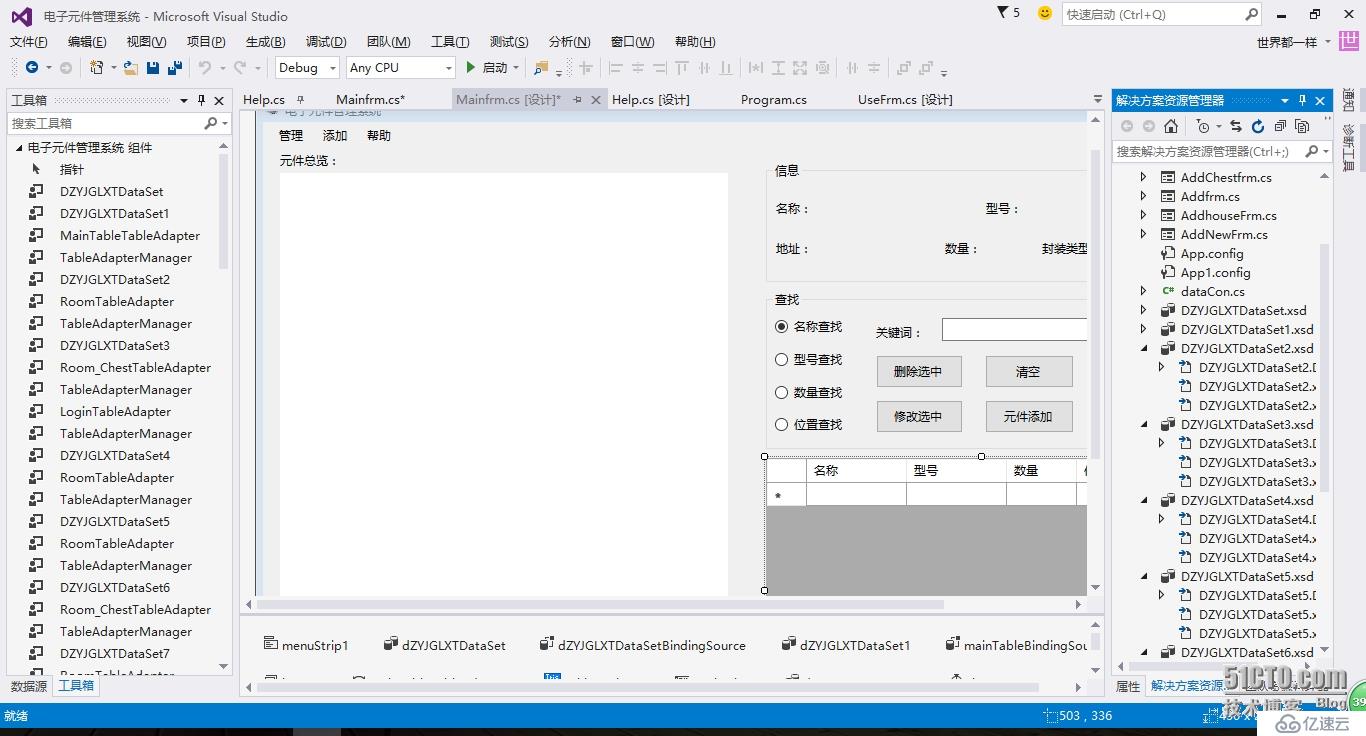
Task: Click the Navigate Backward arrow in toolbar
Action: coord(32,68)
